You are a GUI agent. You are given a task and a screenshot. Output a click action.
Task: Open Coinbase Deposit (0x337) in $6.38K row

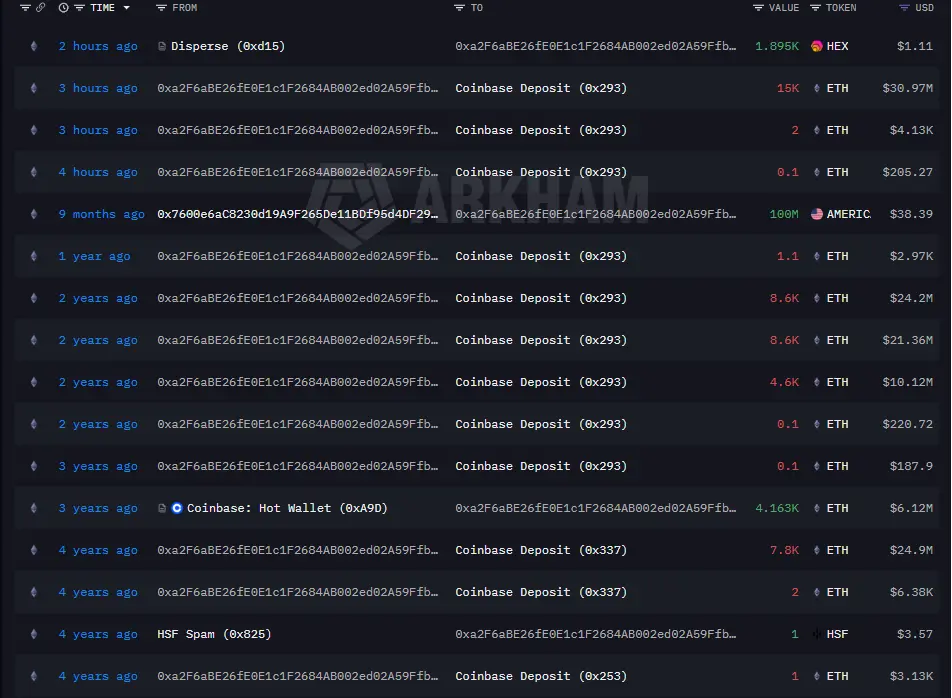coord(541,592)
